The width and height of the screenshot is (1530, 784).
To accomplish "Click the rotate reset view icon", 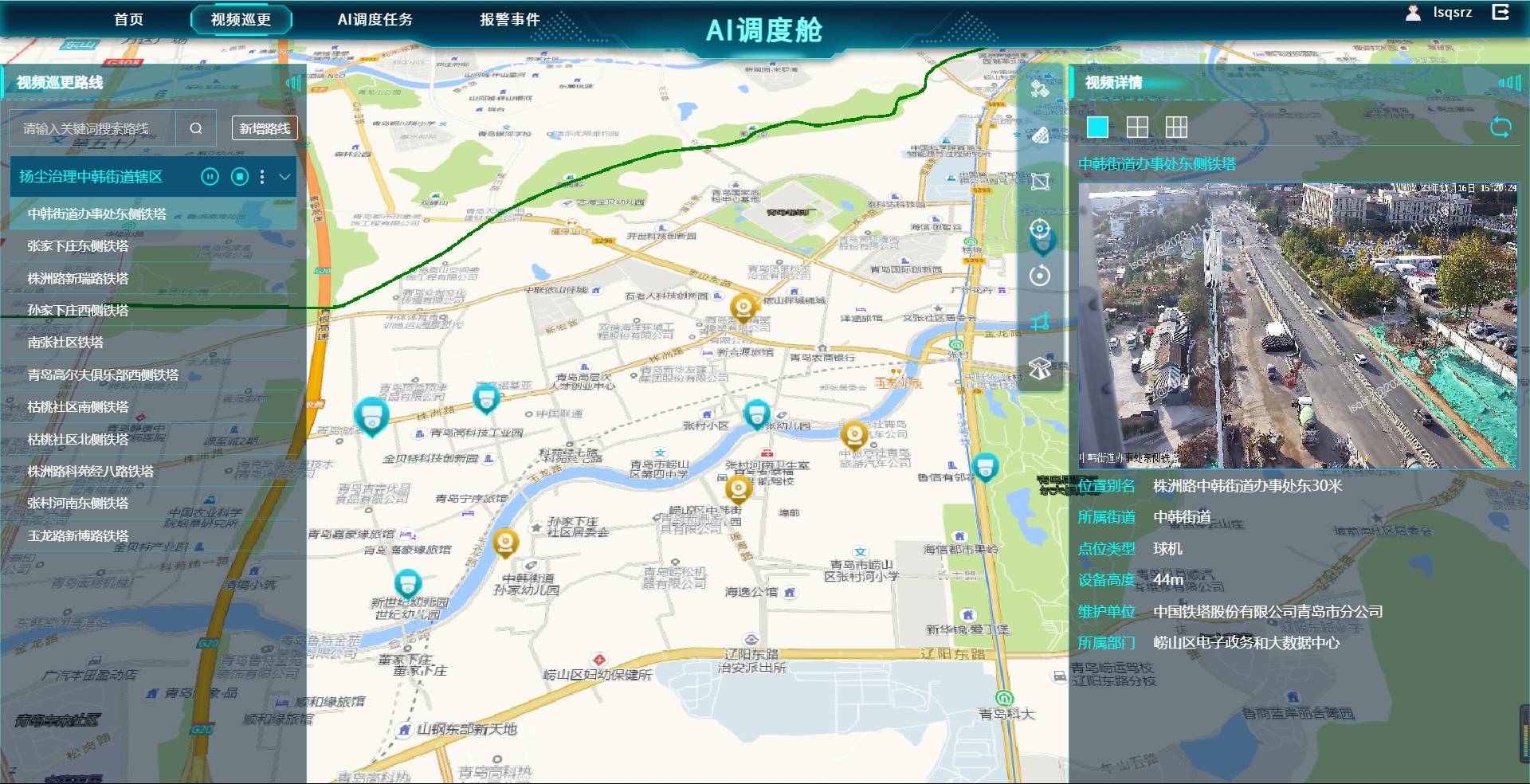I will click(x=1040, y=276).
